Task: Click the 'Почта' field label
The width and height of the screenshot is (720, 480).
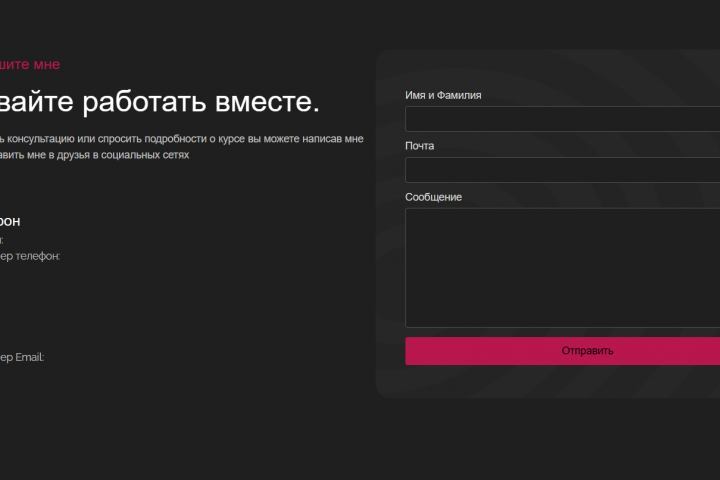Action: point(419,146)
